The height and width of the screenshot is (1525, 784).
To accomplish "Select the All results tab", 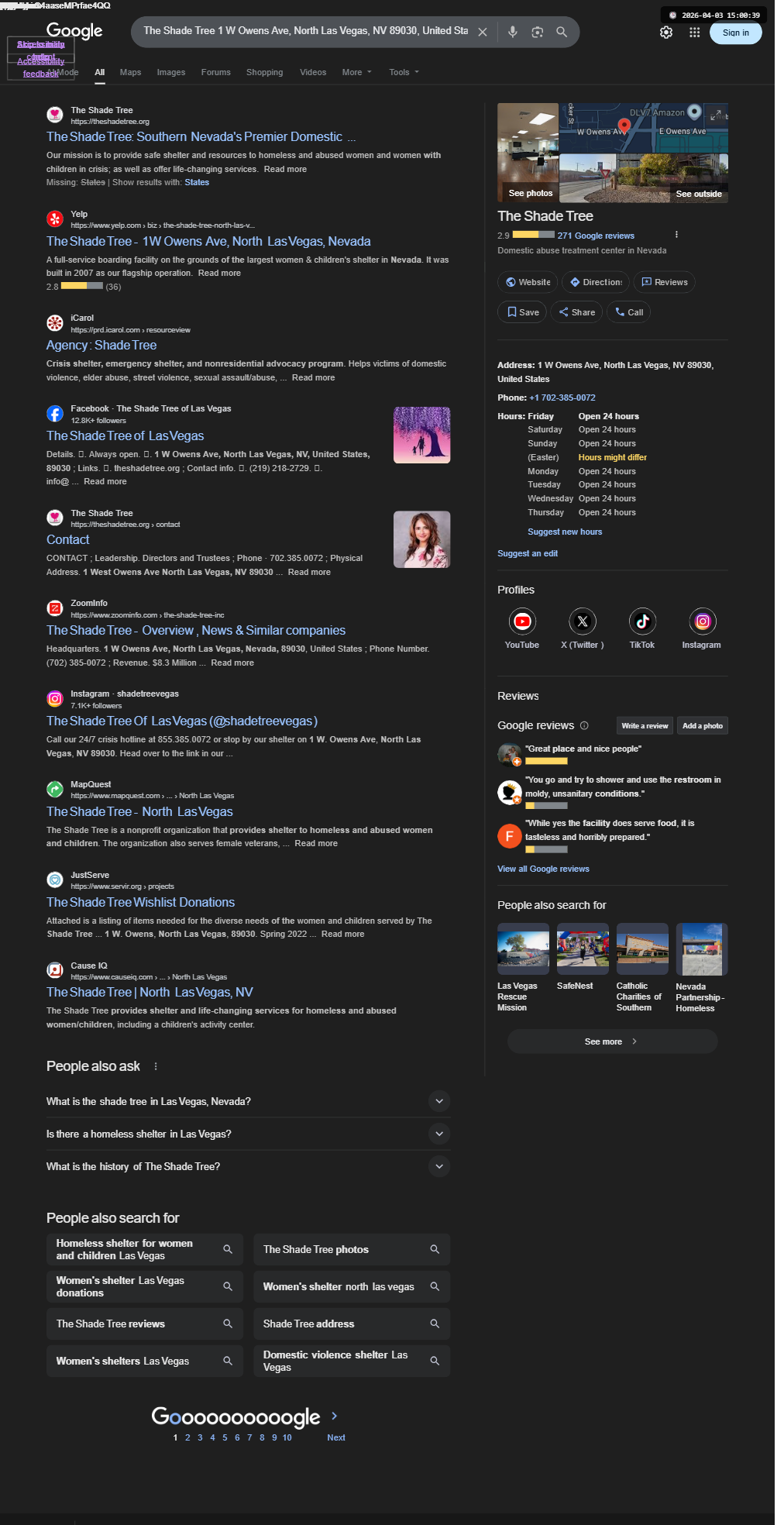I will (100, 72).
